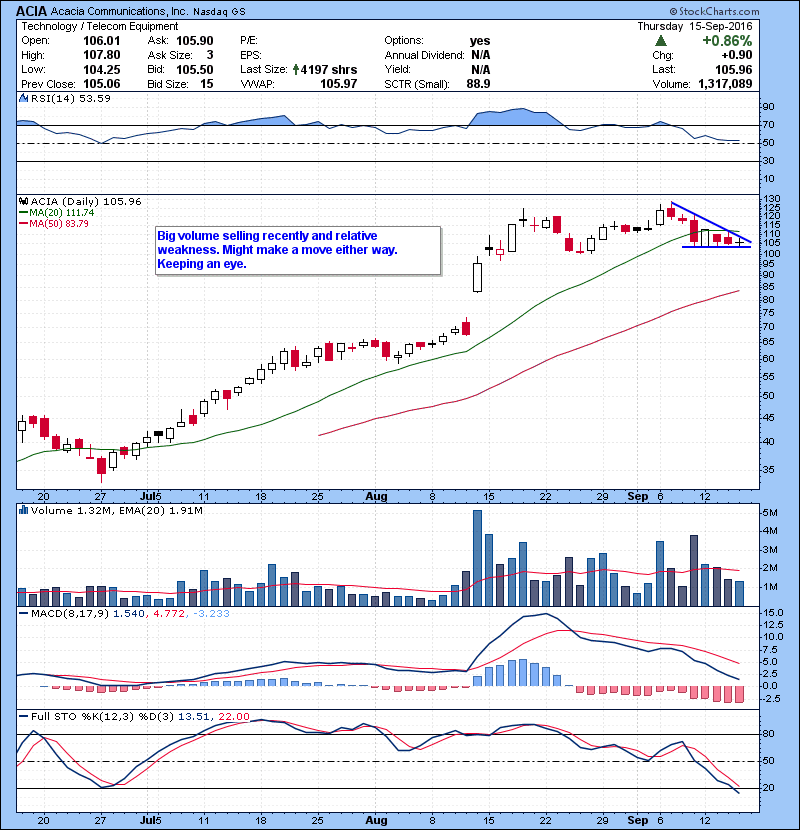Viewport: 800px width, 830px height.
Task: Click the green up triangle above Chg
Action: coord(660,41)
